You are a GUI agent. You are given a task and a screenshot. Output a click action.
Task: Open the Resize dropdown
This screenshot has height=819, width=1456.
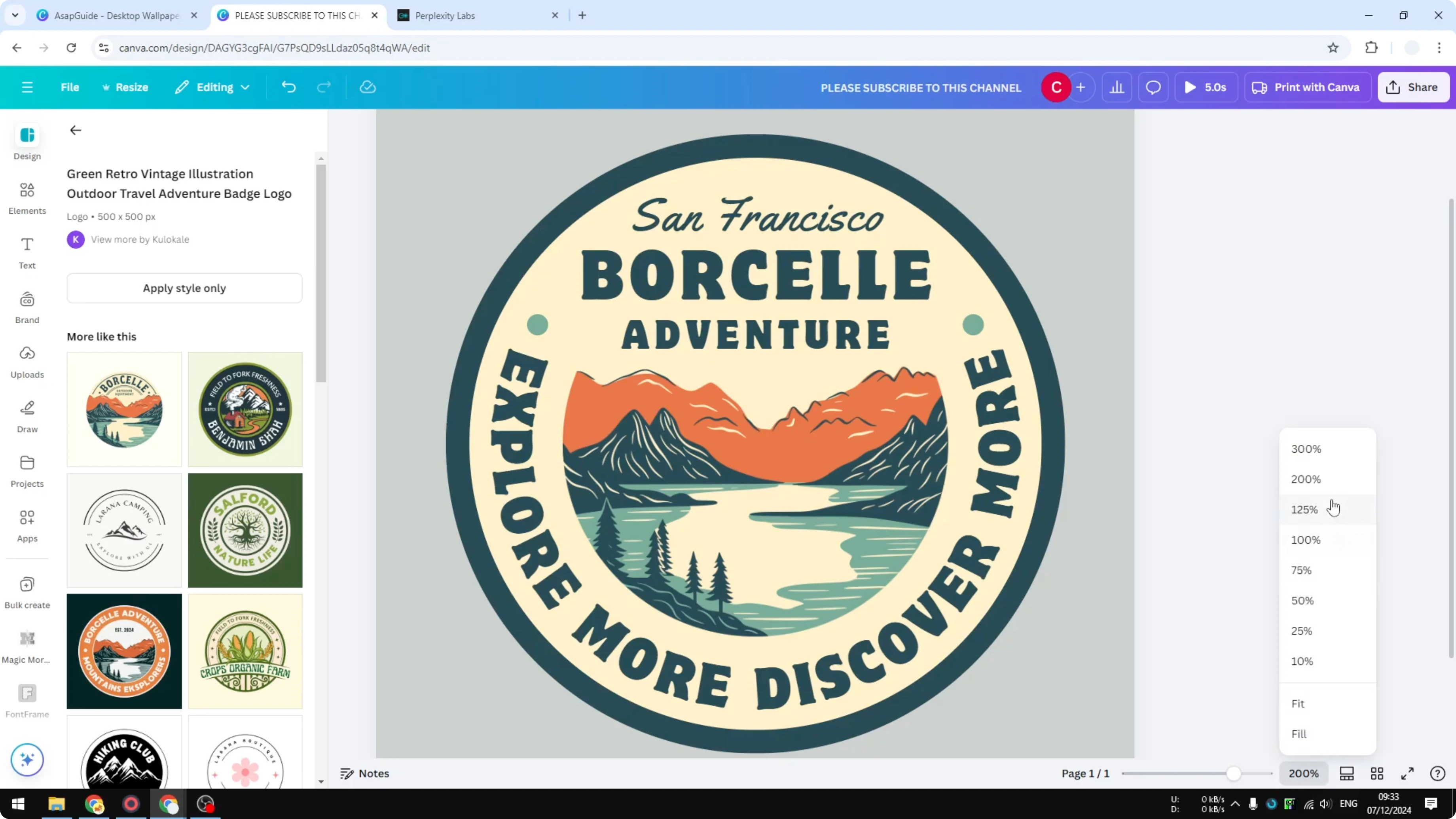click(x=125, y=87)
